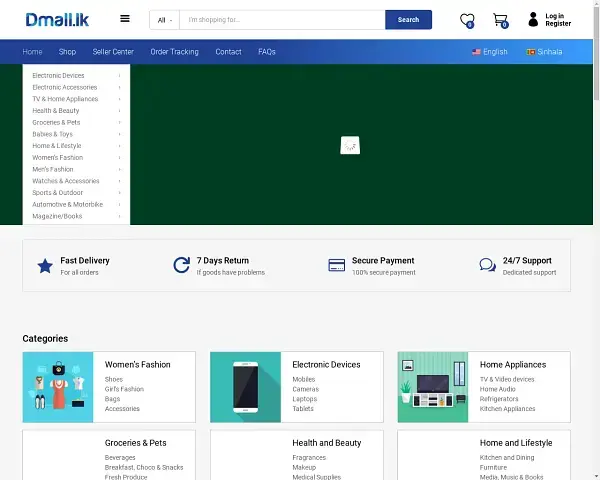This screenshot has width=600, height=480.
Task: Open the hamburger menu icon
Action: coord(124,18)
